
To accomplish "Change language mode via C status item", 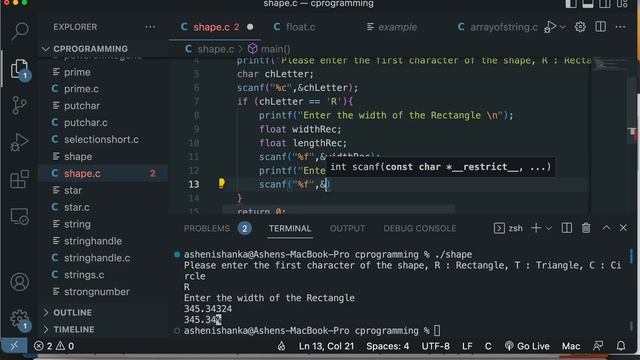I will point(488,346).
